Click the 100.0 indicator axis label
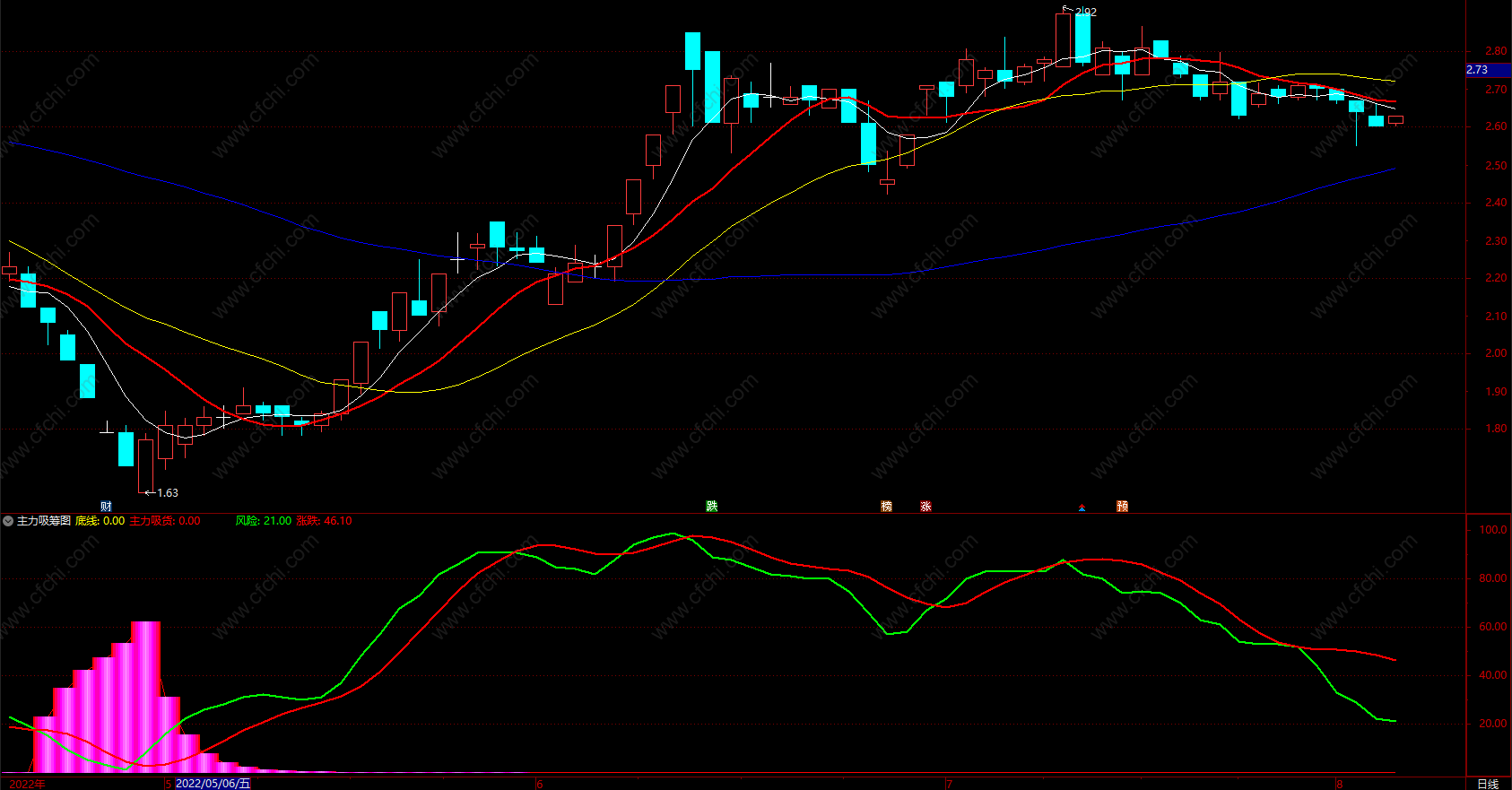The image size is (1512, 790). 1493,530
